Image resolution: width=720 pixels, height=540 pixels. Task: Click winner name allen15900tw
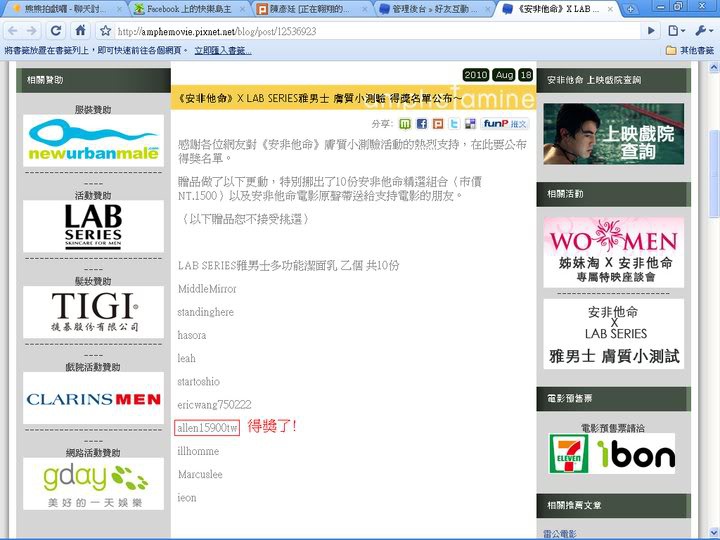point(207,428)
